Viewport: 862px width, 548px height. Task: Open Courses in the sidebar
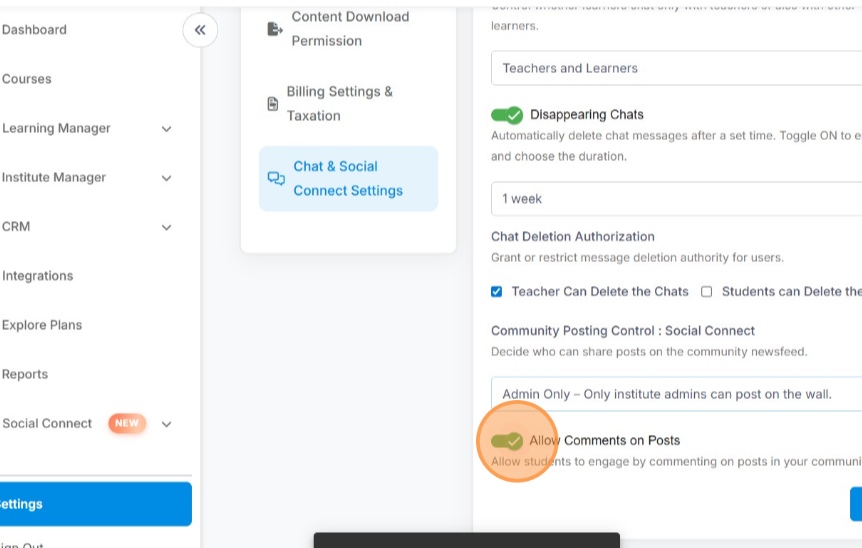pos(27,79)
